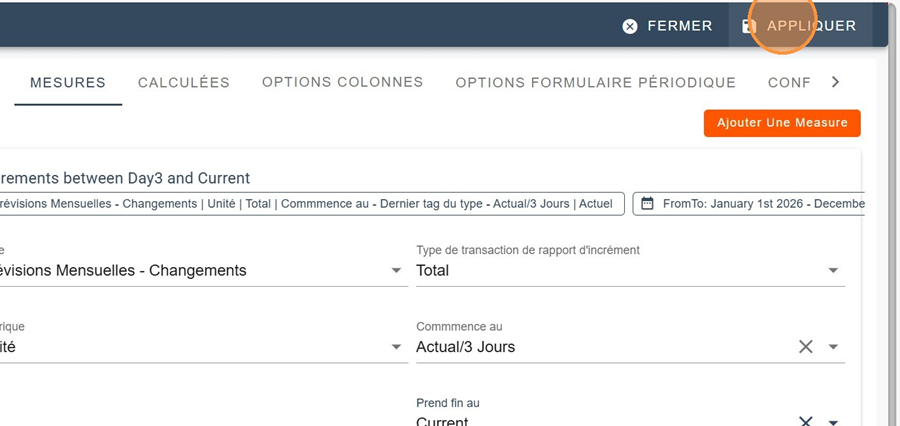The image size is (900, 426).
Task: Select the measure summary chip ending 'Actuel'
Action: pos(310,204)
